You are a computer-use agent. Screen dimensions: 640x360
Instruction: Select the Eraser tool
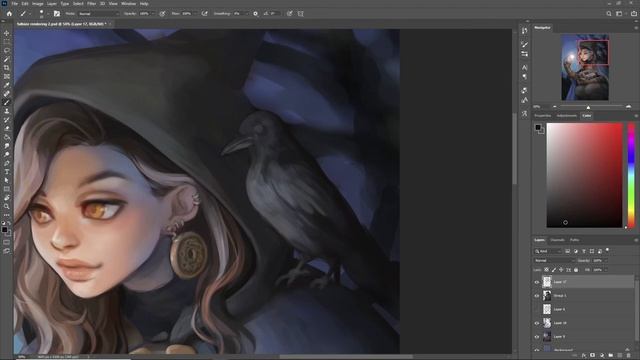click(7, 128)
